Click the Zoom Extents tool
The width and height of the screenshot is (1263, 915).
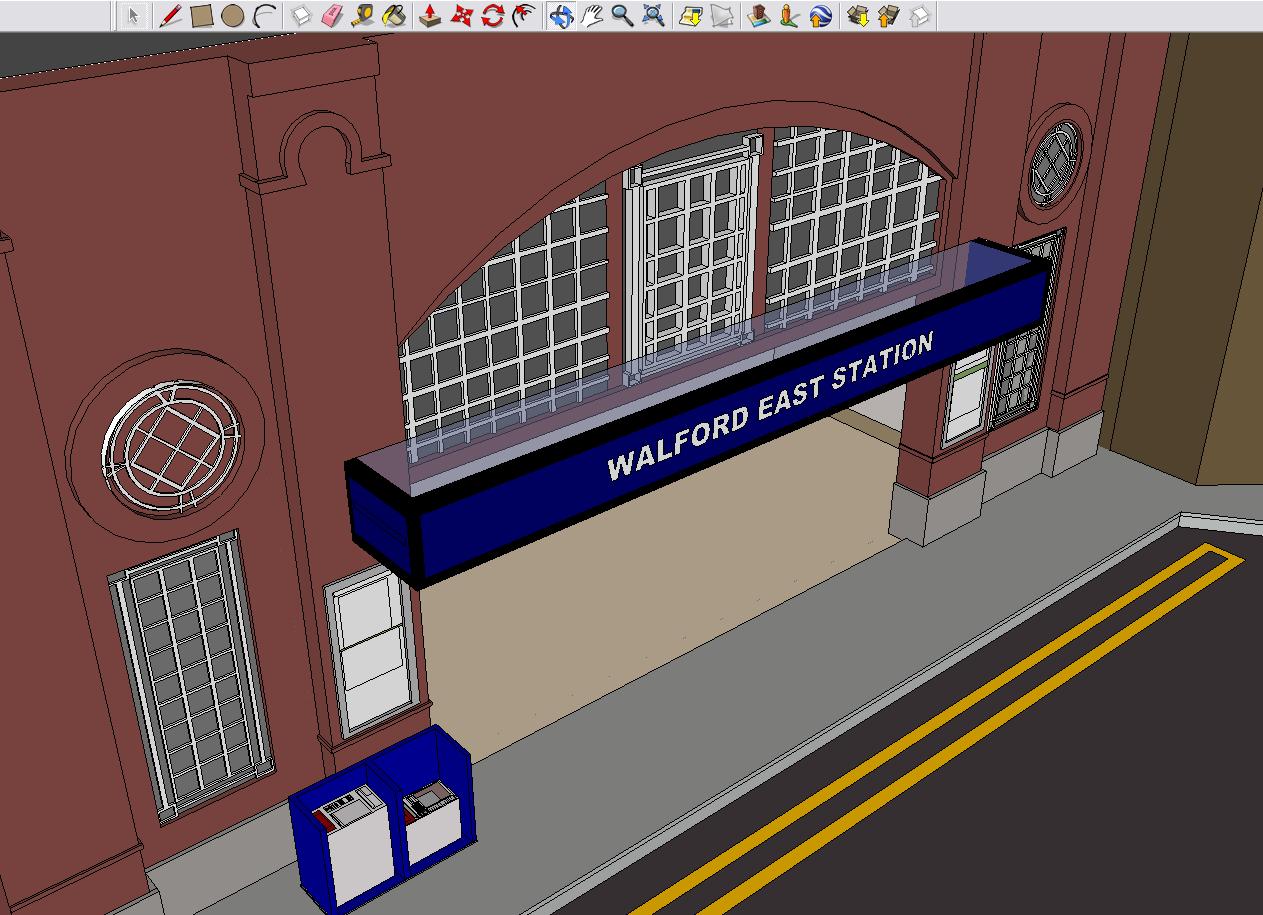pos(654,16)
